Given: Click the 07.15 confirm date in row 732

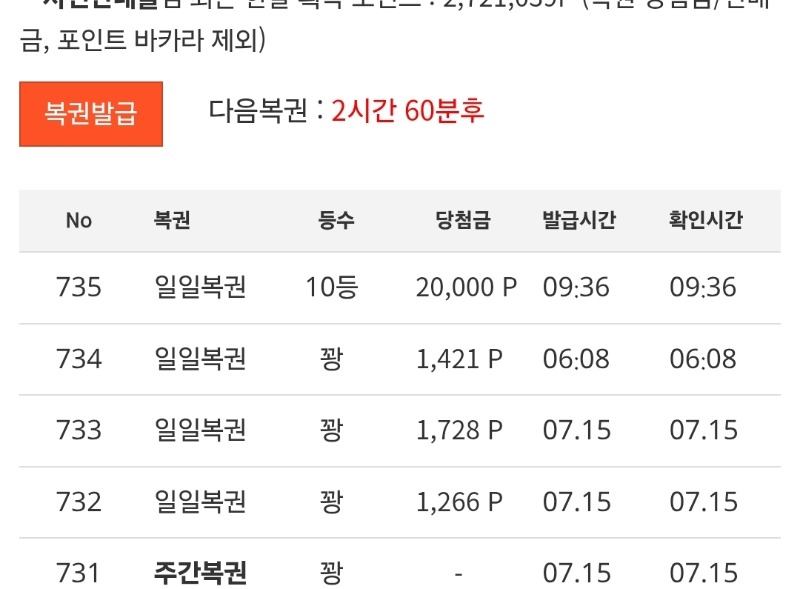Looking at the screenshot, I should tap(704, 502).
